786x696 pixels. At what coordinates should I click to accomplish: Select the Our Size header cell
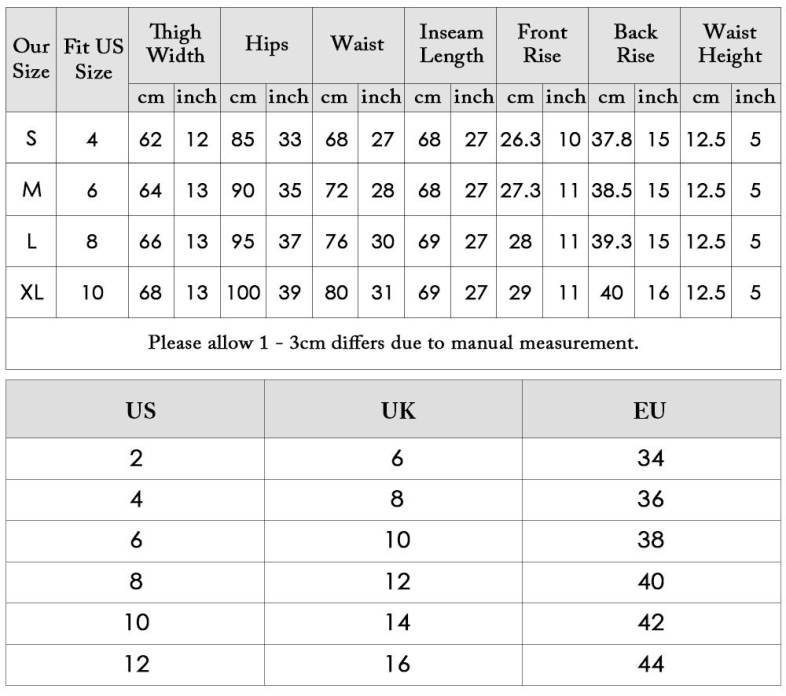pyautogui.click(x=31, y=59)
